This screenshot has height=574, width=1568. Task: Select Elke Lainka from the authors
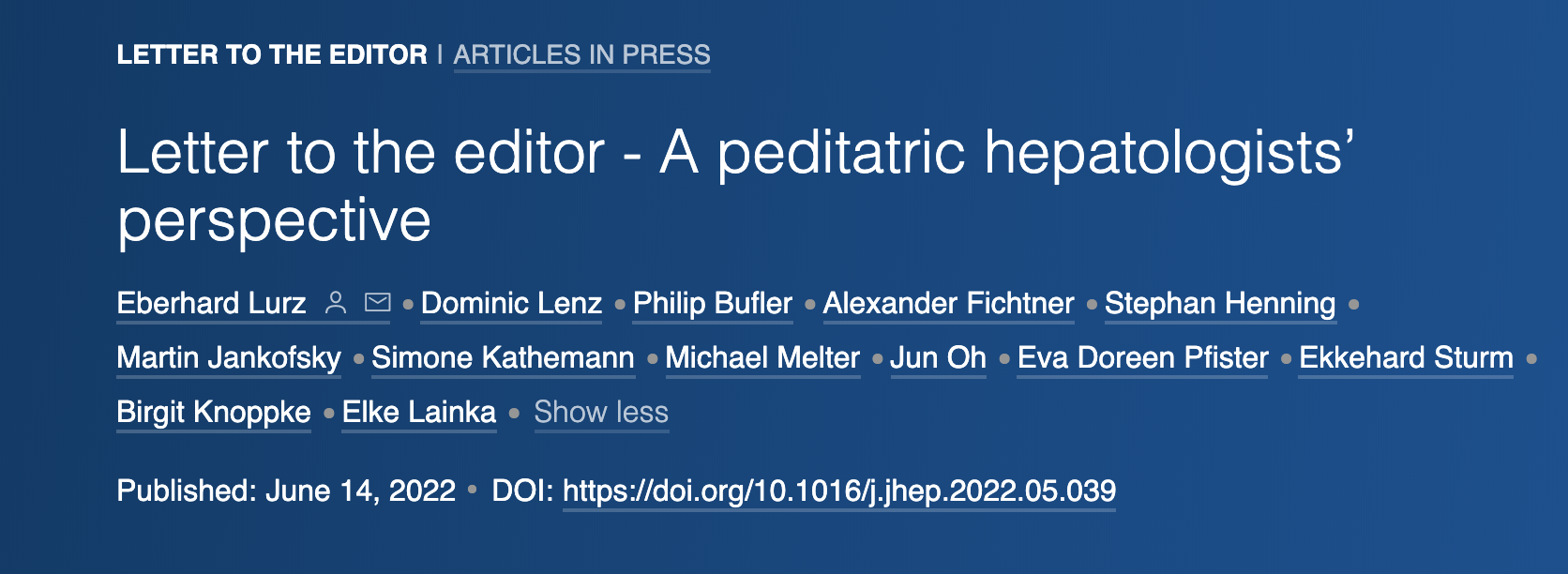pos(419,412)
